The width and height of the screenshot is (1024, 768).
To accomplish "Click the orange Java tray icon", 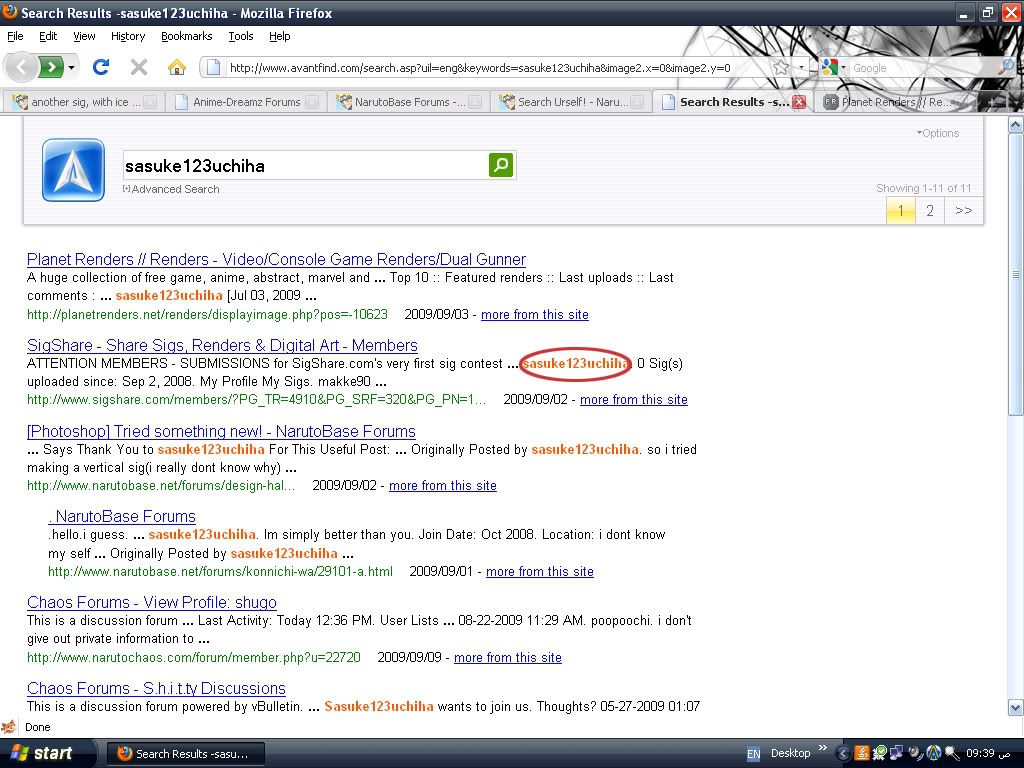I will point(862,753).
